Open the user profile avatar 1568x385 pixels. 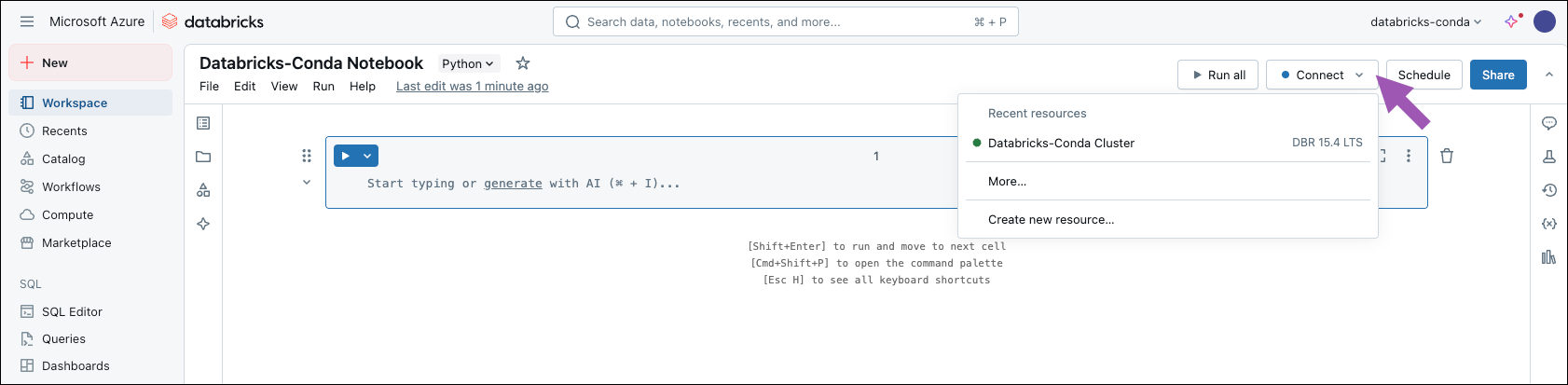coord(1545,21)
